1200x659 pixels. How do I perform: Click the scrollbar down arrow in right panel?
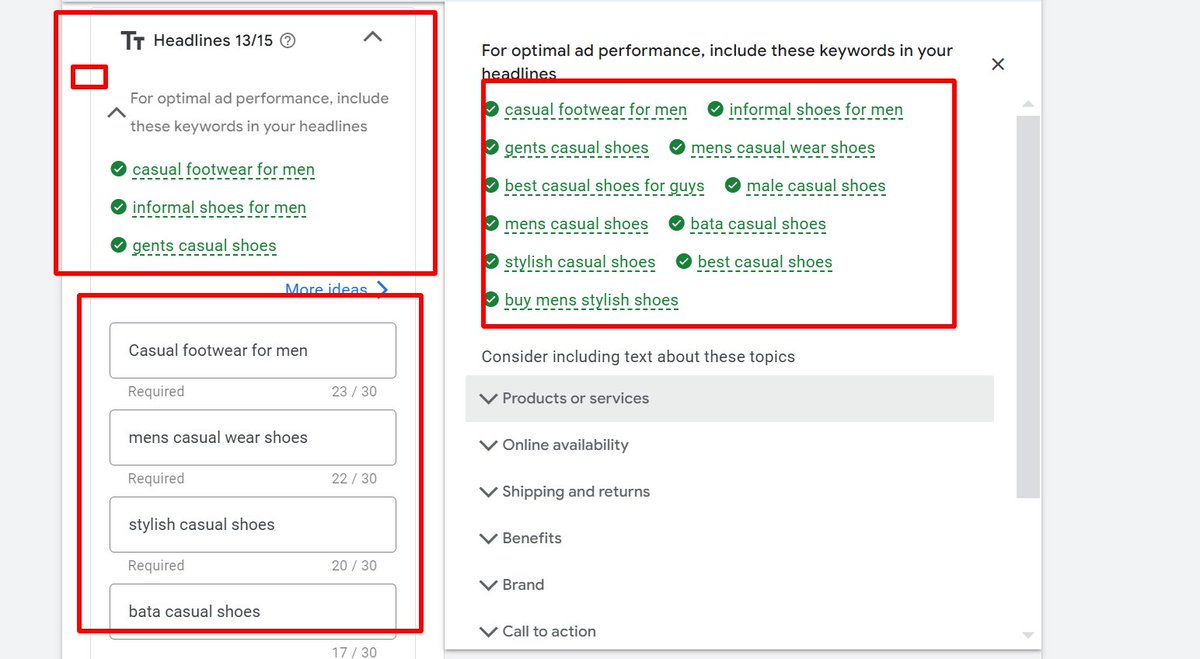click(1028, 635)
